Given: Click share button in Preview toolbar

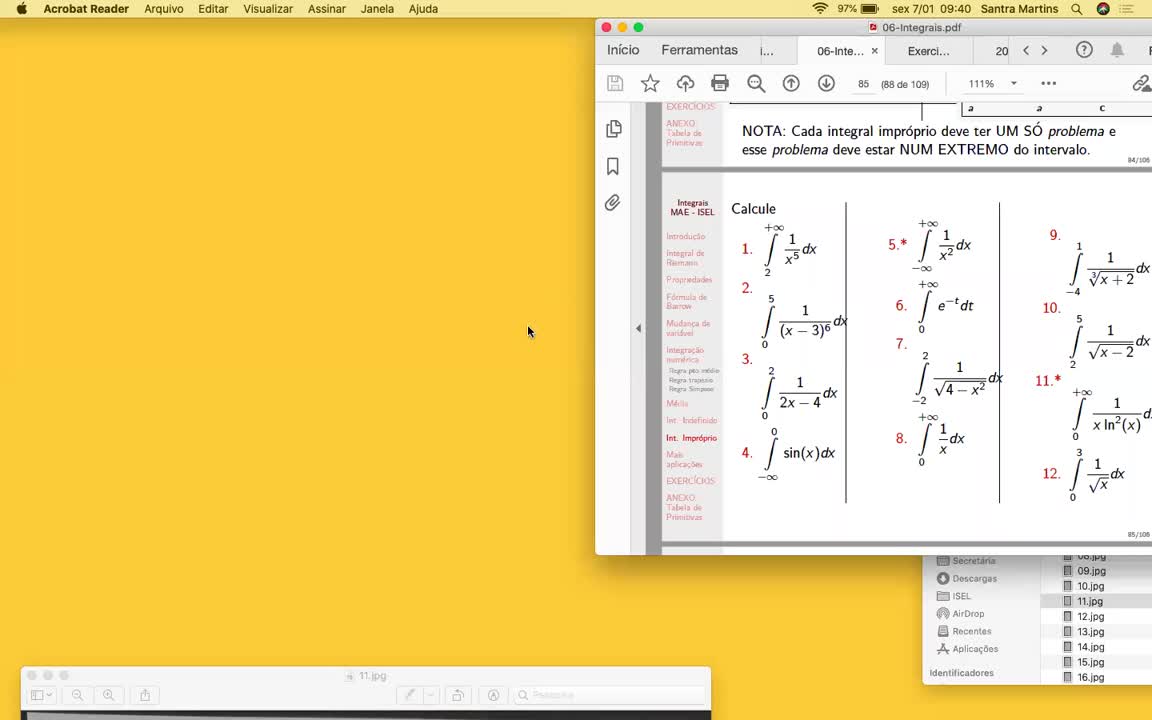Looking at the screenshot, I should (x=145, y=695).
